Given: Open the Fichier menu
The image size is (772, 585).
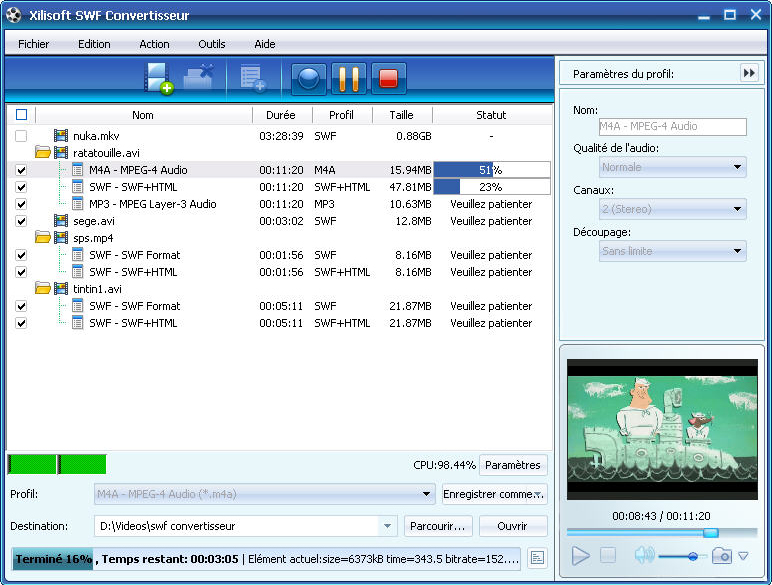Looking at the screenshot, I should pos(33,44).
